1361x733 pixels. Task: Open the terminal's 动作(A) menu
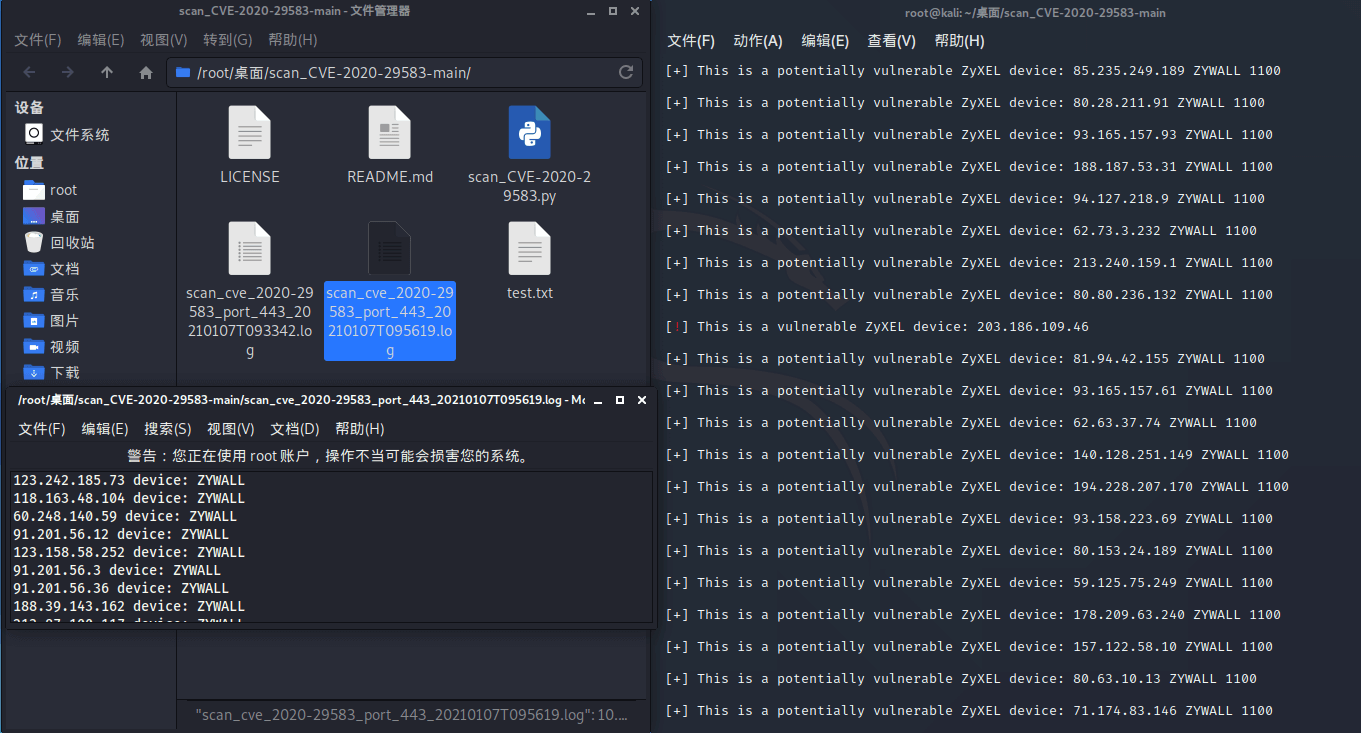[757, 41]
